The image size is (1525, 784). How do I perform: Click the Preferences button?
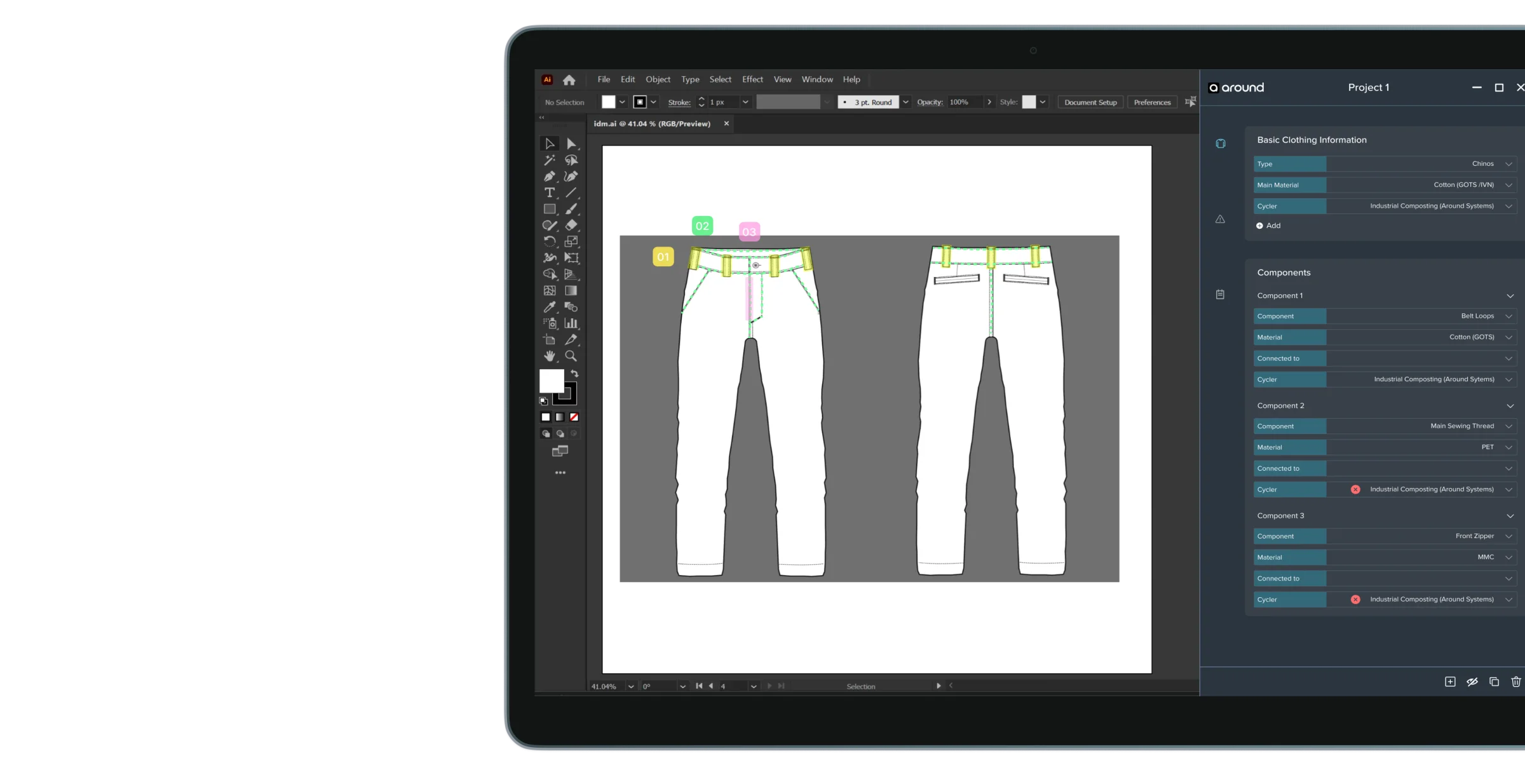(1151, 102)
